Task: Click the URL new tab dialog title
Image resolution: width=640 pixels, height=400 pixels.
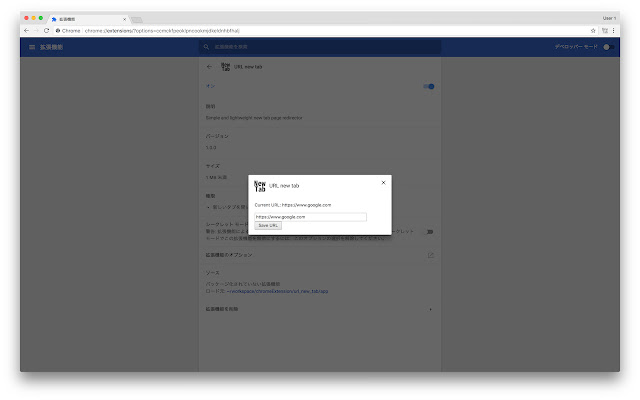Action: point(284,186)
